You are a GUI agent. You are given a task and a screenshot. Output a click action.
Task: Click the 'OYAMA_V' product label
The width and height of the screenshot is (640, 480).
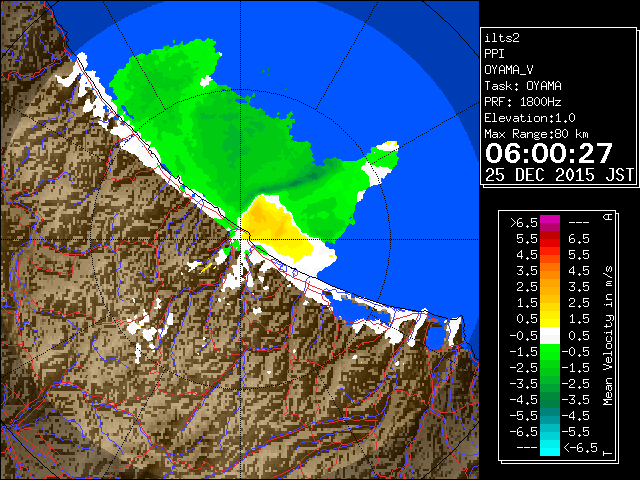click(509, 70)
